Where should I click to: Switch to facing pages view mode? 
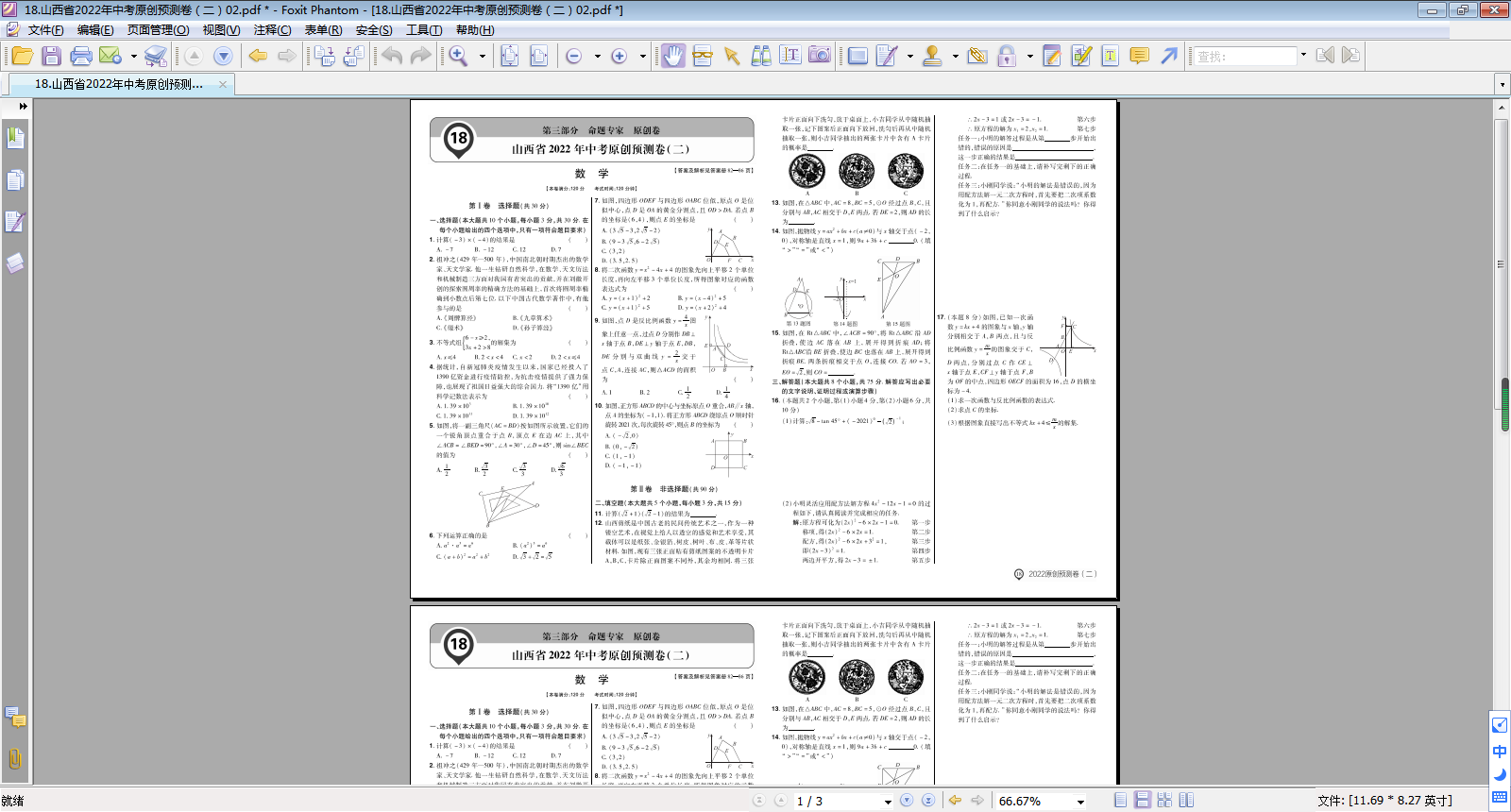click(1186, 800)
